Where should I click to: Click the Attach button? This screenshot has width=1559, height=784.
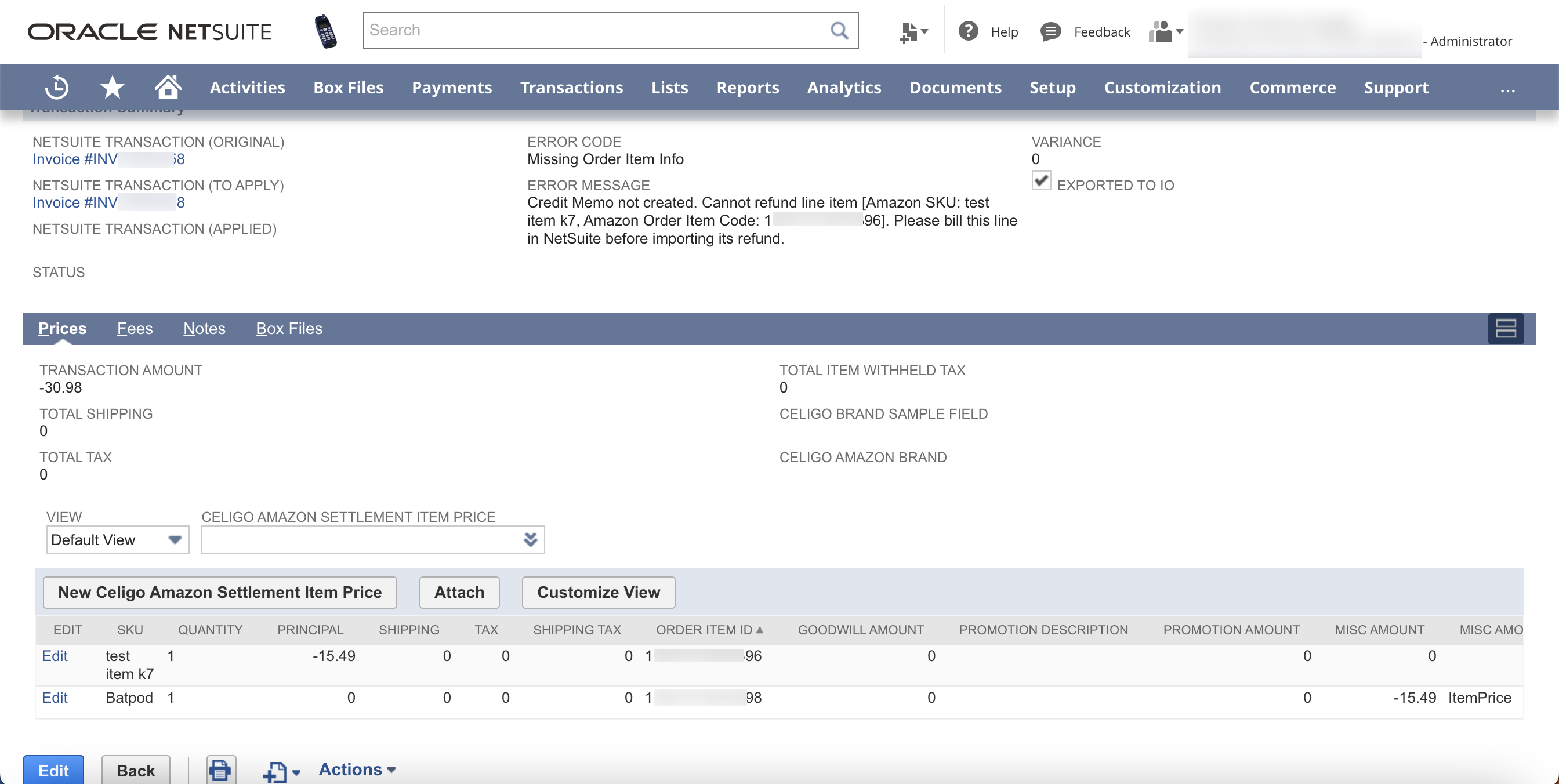click(x=459, y=592)
